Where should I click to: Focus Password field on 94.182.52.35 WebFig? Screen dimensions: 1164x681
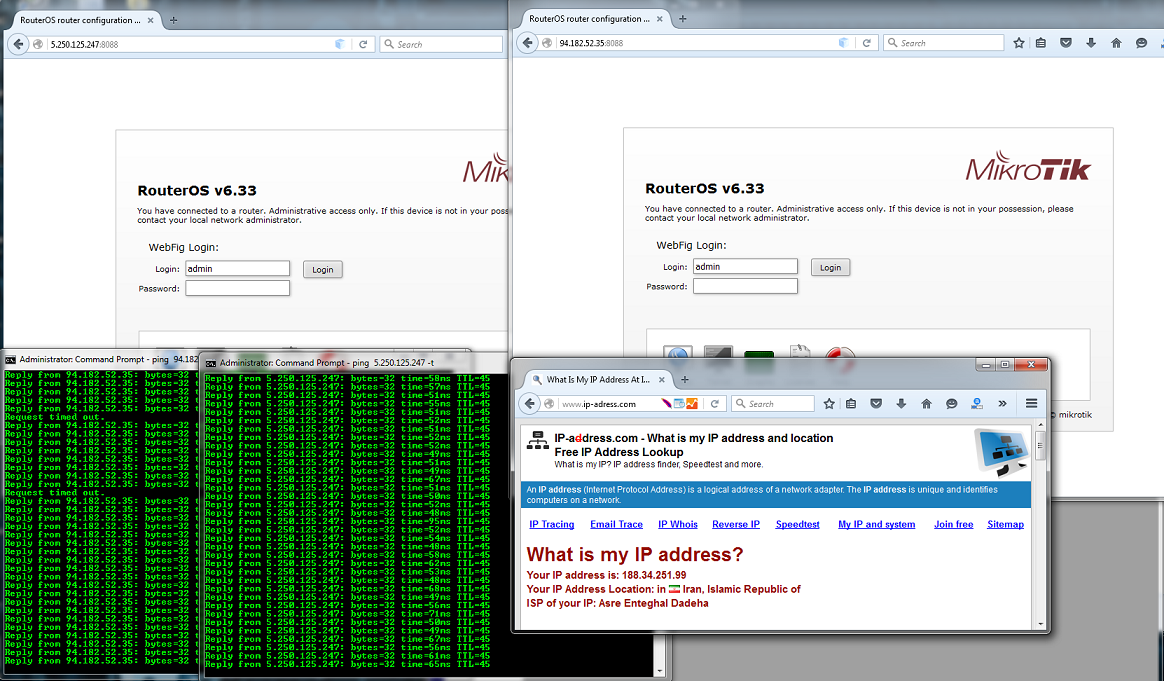[745, 286]
